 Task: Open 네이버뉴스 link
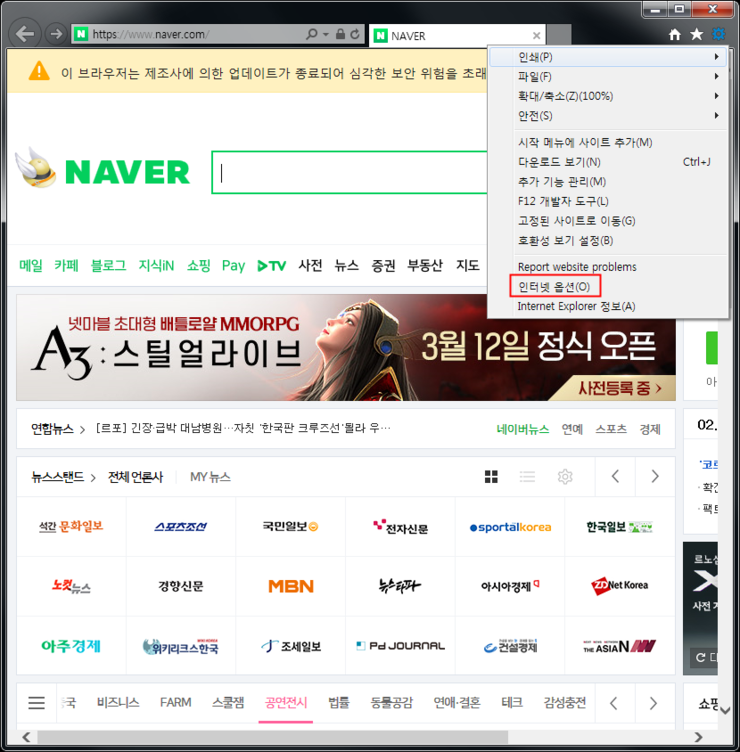(x=523, y=429)
